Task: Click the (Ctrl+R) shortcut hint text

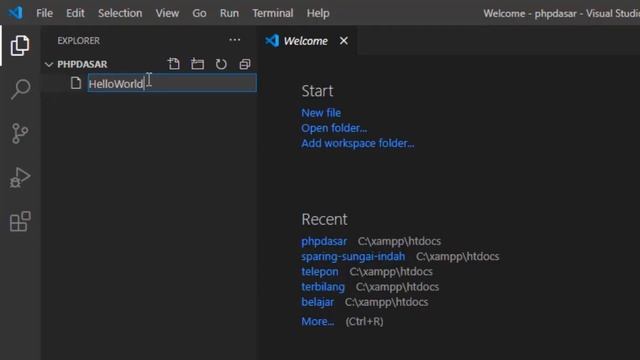Action: (364, 322)
